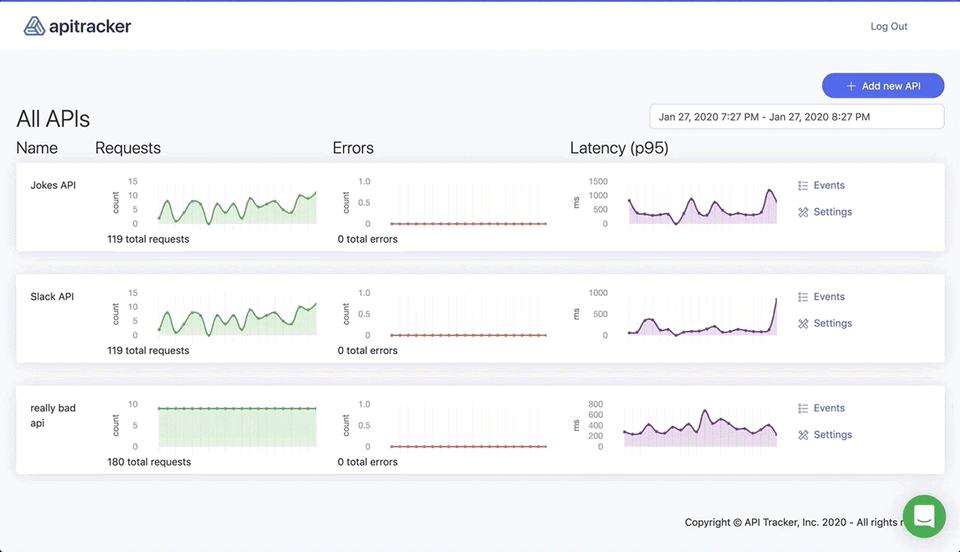Click 119 total requests under Jokes API
Image resolution: width=960 pixels, height=552 pixels.
tap(148, 239)
